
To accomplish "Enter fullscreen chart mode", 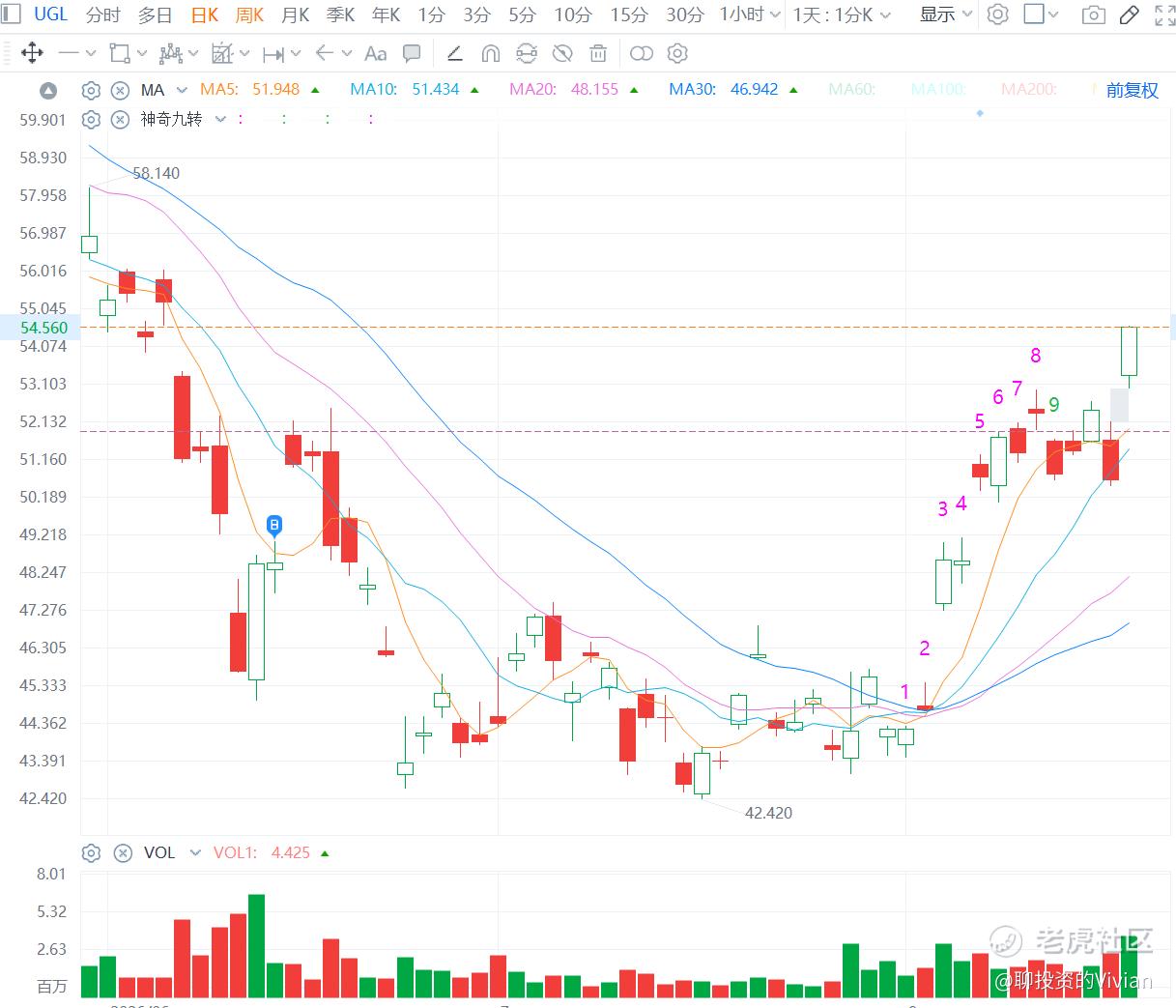I will coord(1164,14).
